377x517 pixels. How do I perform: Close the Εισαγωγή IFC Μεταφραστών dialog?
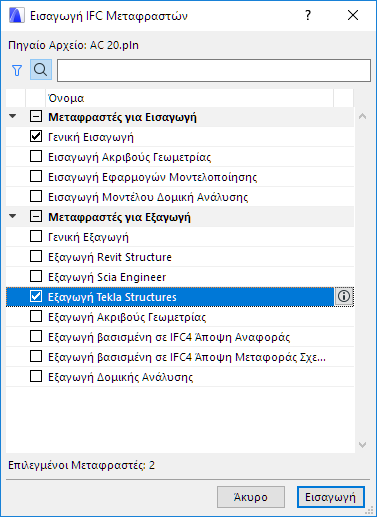point(353,15)
